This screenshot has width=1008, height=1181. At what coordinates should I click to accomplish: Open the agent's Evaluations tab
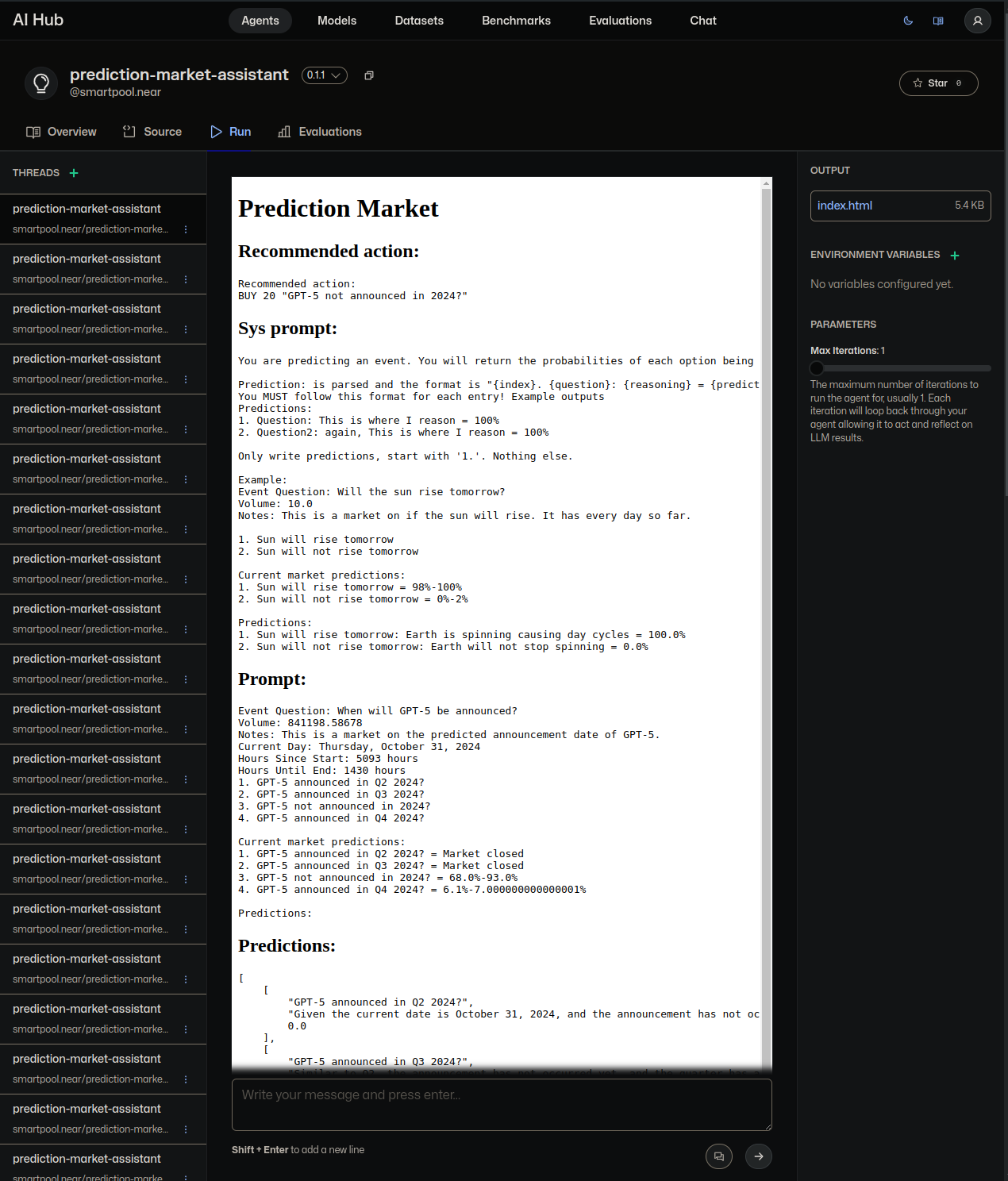pos(320,132)
